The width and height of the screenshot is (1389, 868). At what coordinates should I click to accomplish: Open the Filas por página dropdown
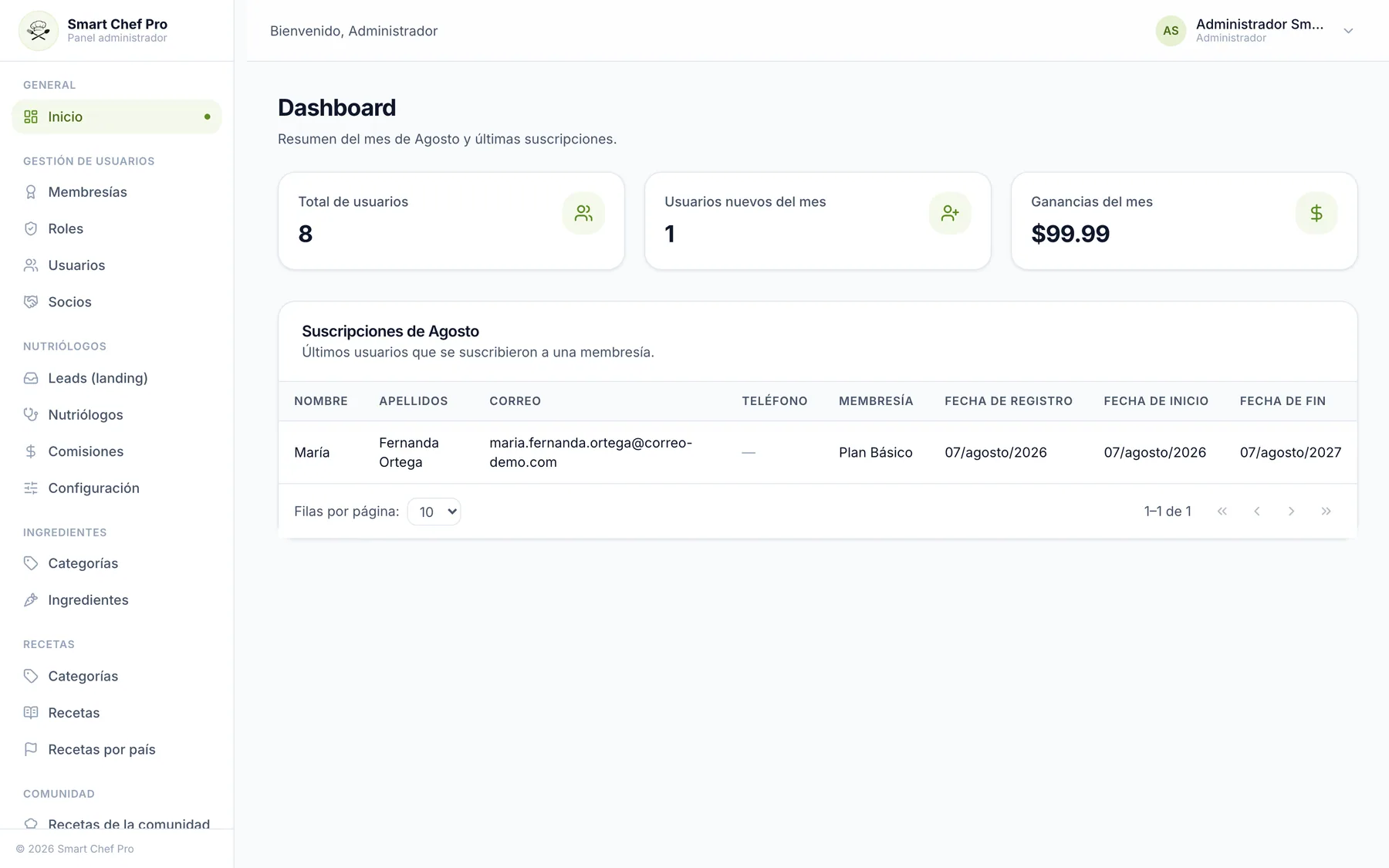click(x=434, y=512)
